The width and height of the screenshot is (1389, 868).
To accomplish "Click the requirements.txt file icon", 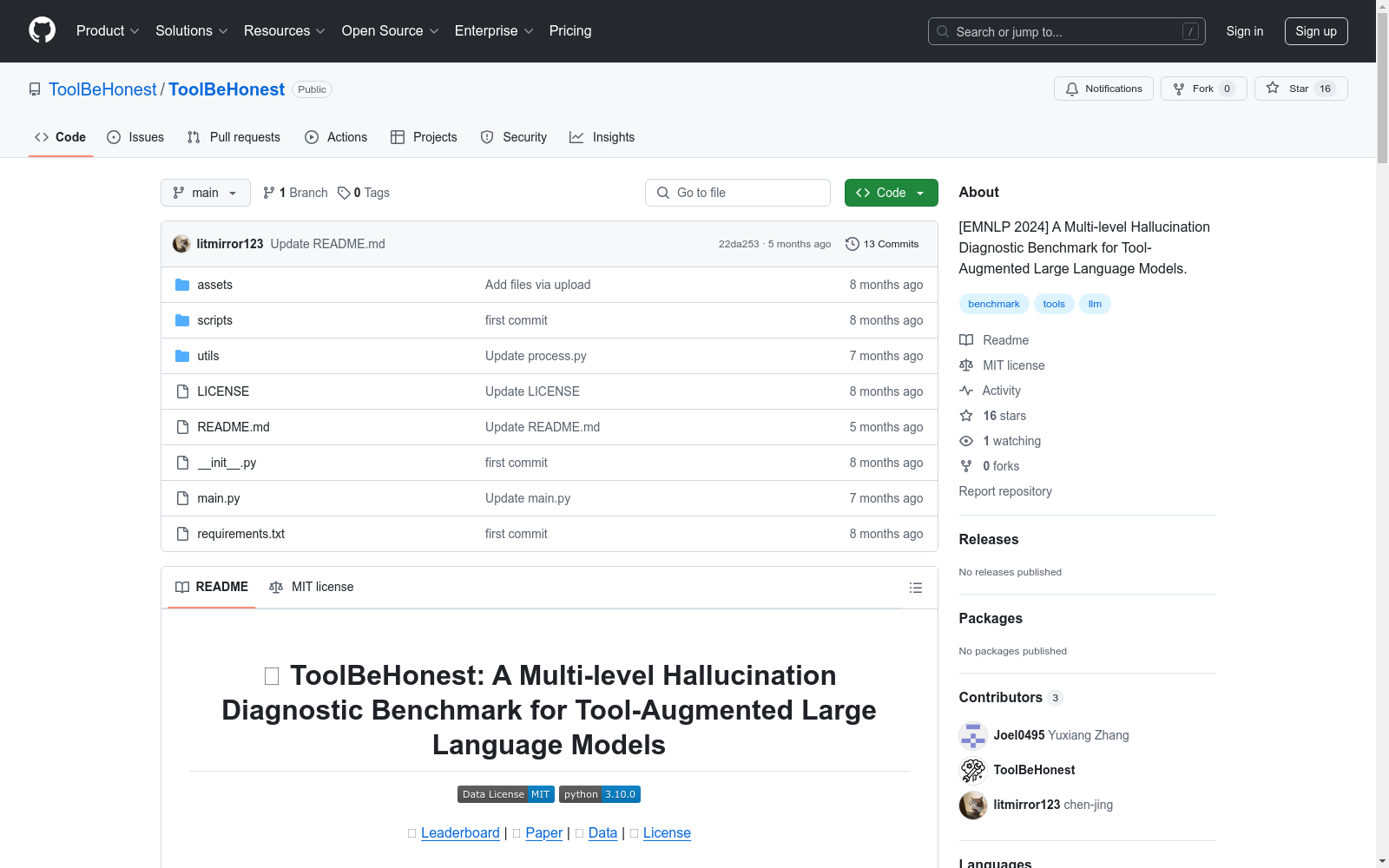I will pyautogui.click(x=182, y=534).
